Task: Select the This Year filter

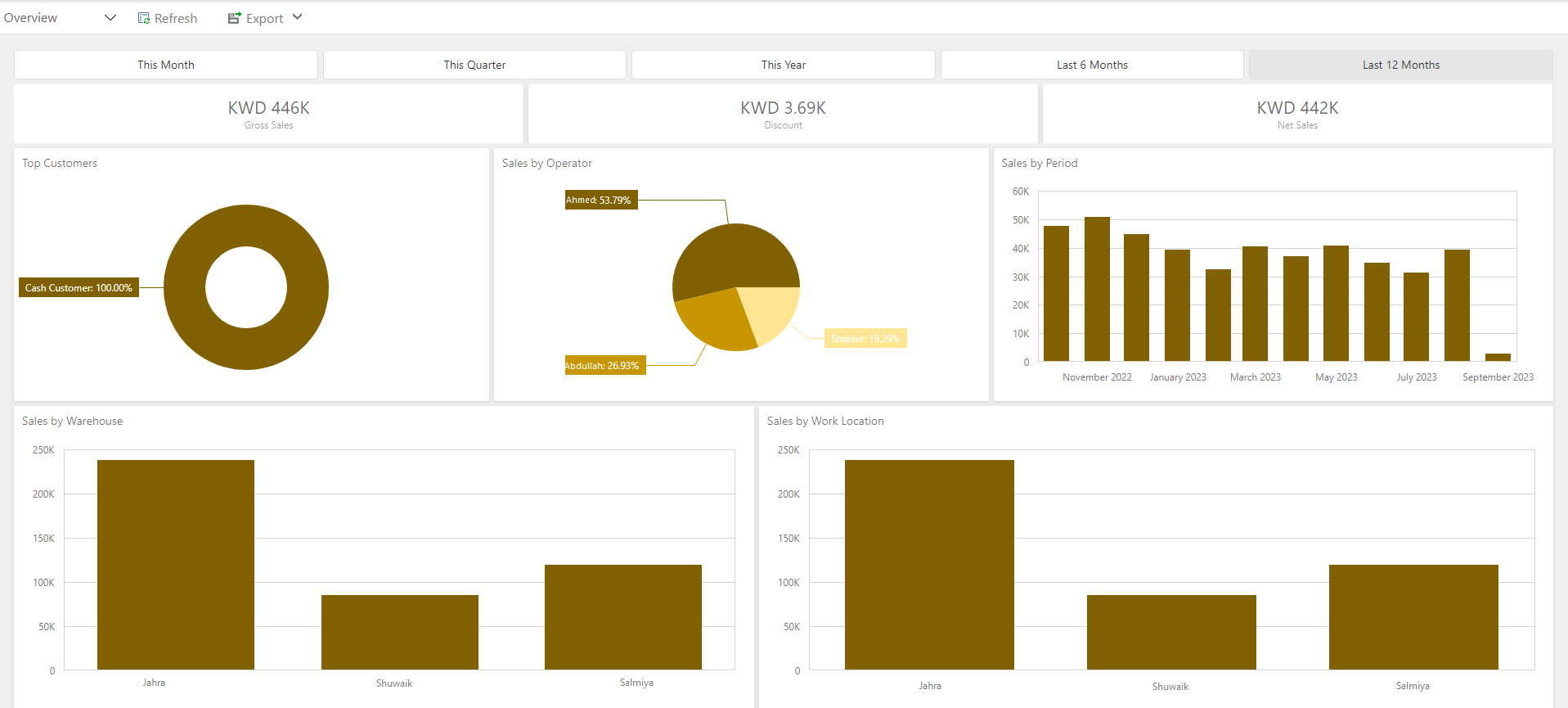Action: (783, 65)
